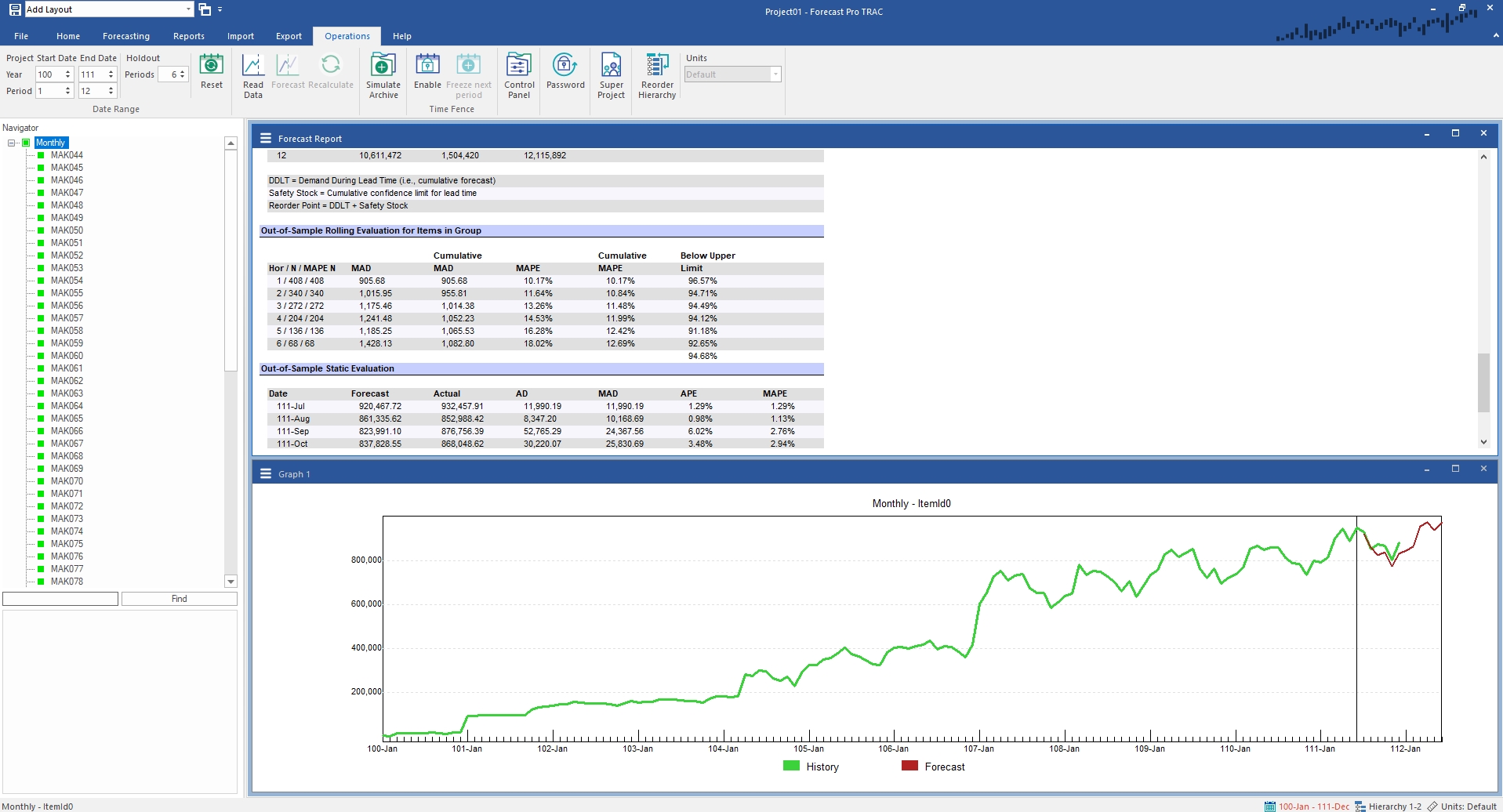Click the Recalculate ribbon icon

(x=331, y=64)
